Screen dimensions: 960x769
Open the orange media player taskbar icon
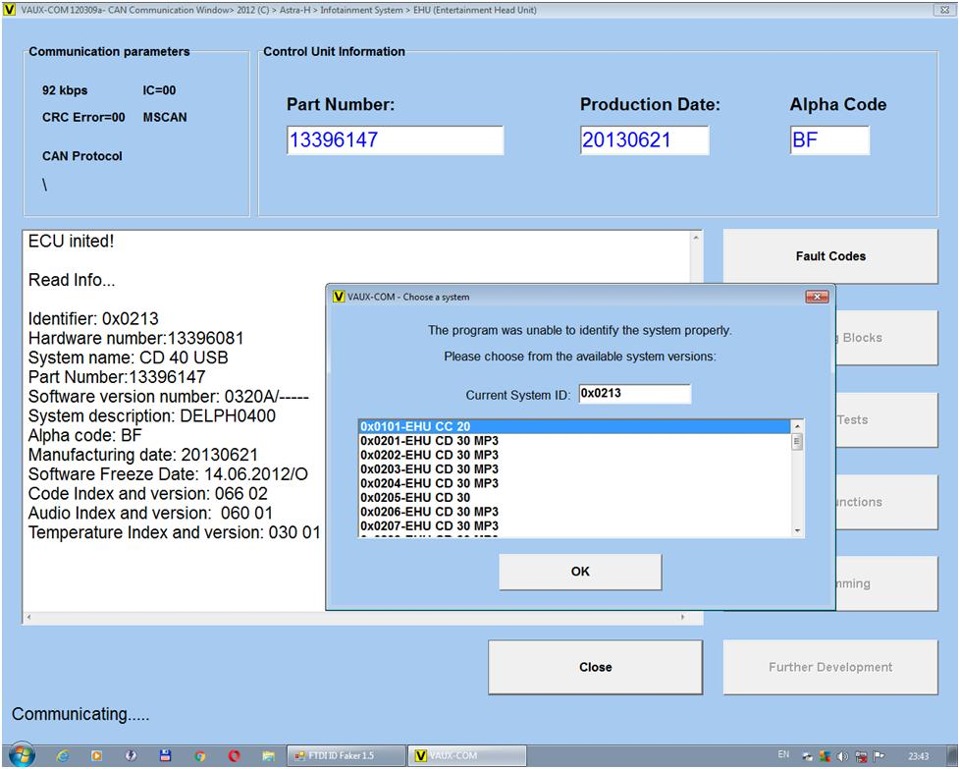pyautogui.click(x=97, y=756)
